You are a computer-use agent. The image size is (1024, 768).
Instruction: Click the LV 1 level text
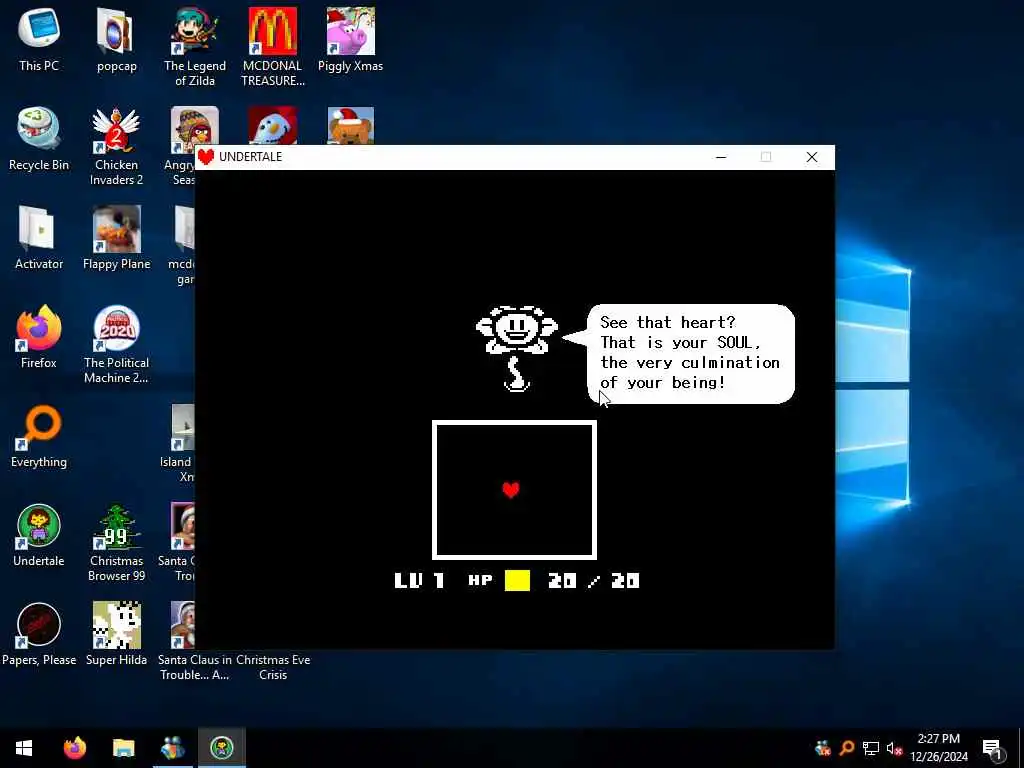click(419, 580)
